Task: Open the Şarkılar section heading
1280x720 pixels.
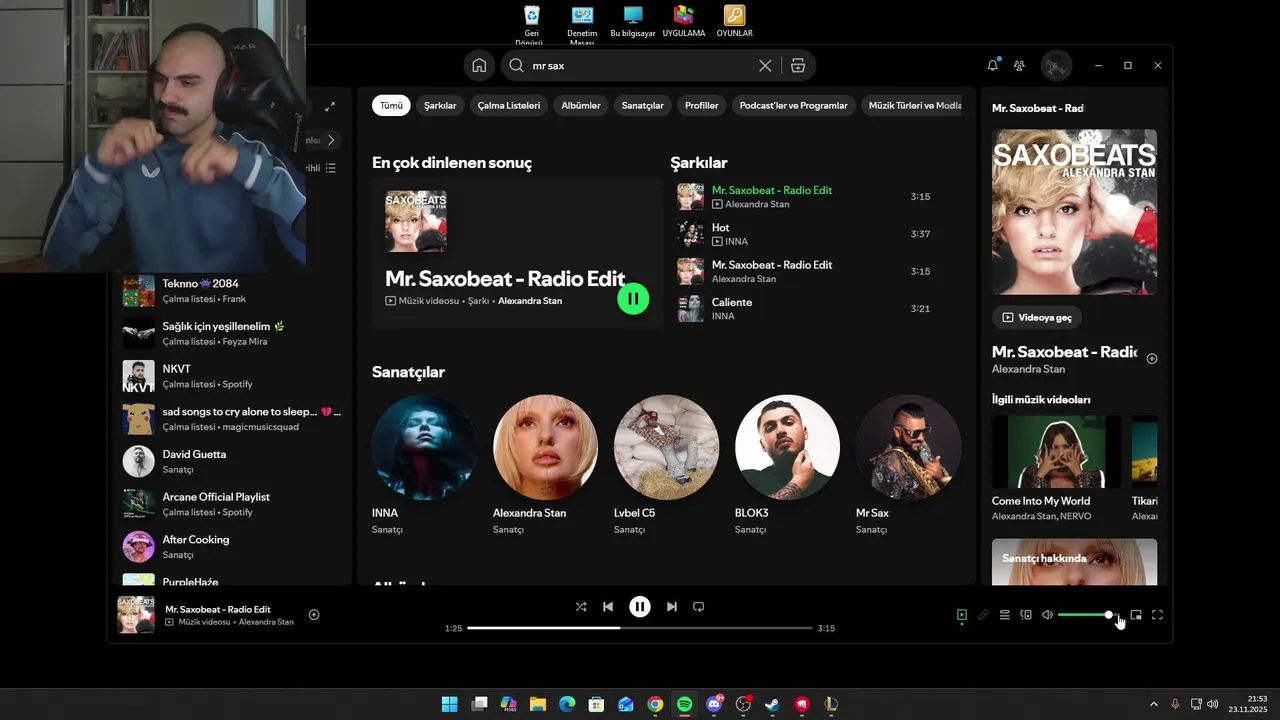Action: click(x=699, y=162)
